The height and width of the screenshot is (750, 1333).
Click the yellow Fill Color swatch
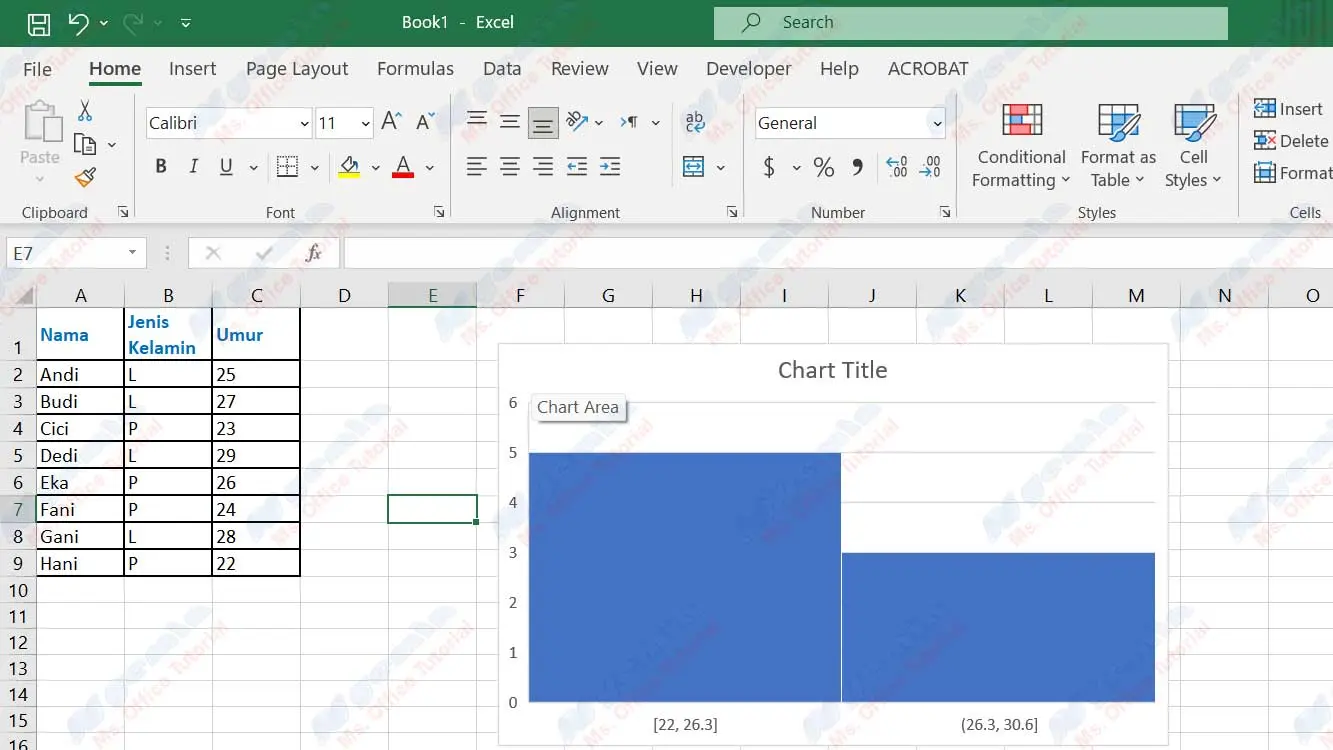click(349, 167)
